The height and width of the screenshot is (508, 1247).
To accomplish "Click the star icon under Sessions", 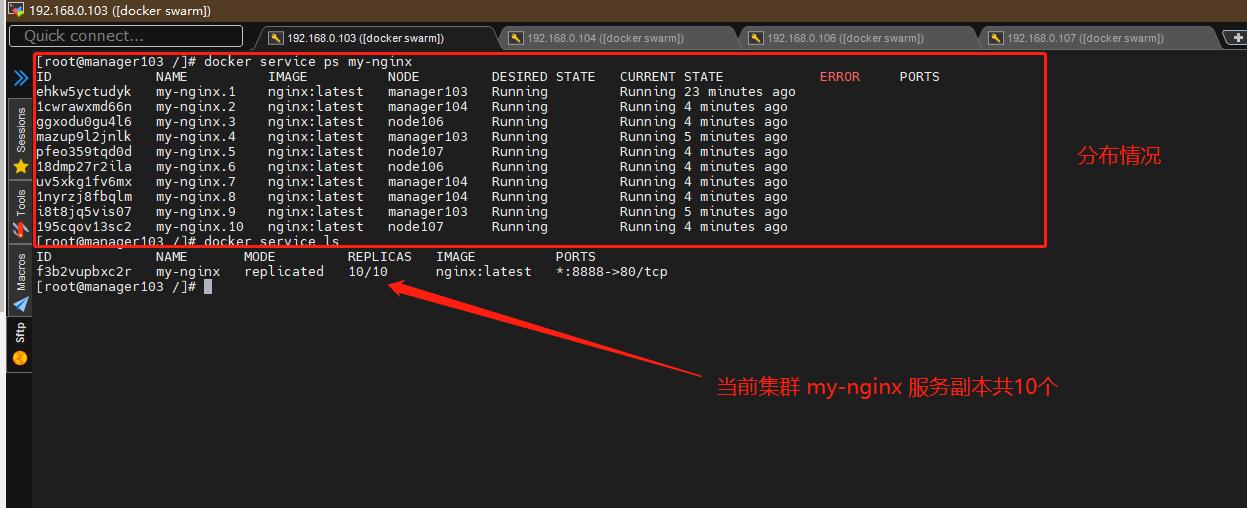I will (20, 166).
